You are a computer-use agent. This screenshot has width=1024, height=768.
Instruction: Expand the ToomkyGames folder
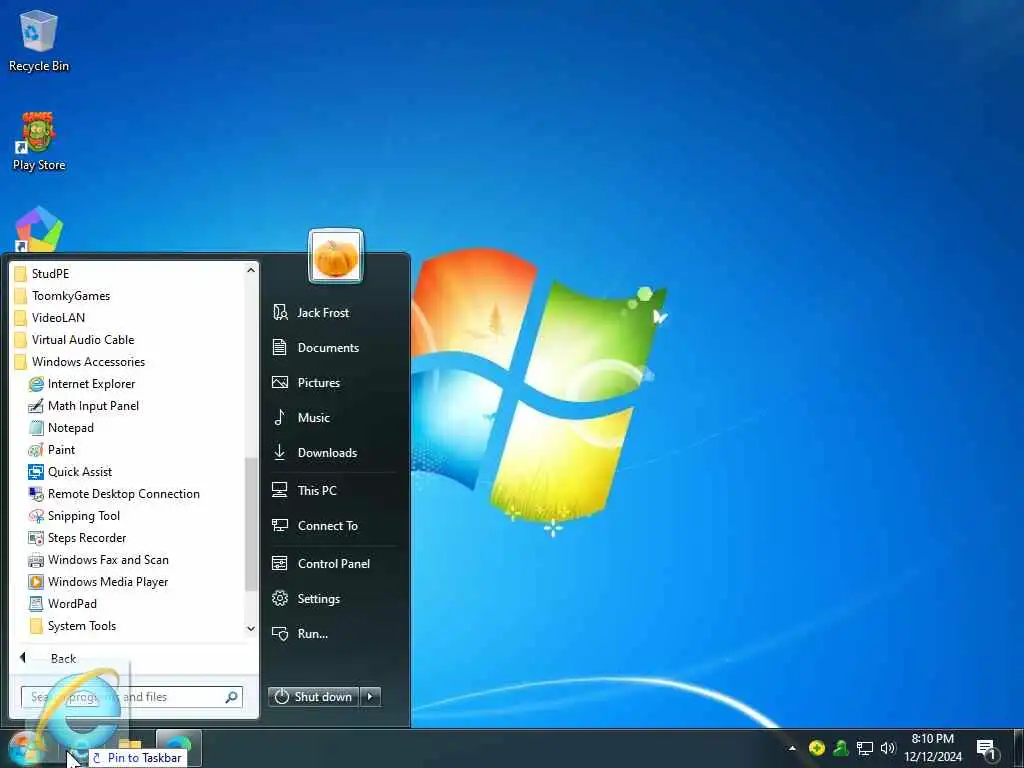62,296
